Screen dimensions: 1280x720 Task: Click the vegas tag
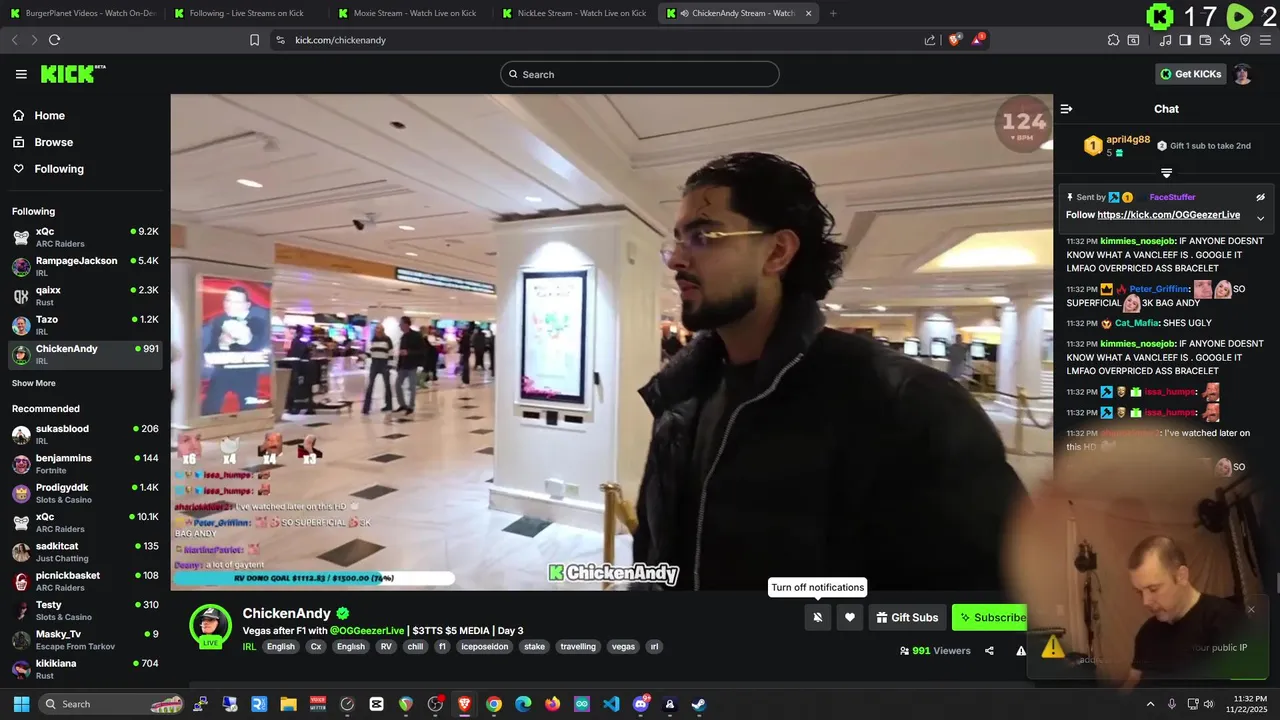point(623,647)
